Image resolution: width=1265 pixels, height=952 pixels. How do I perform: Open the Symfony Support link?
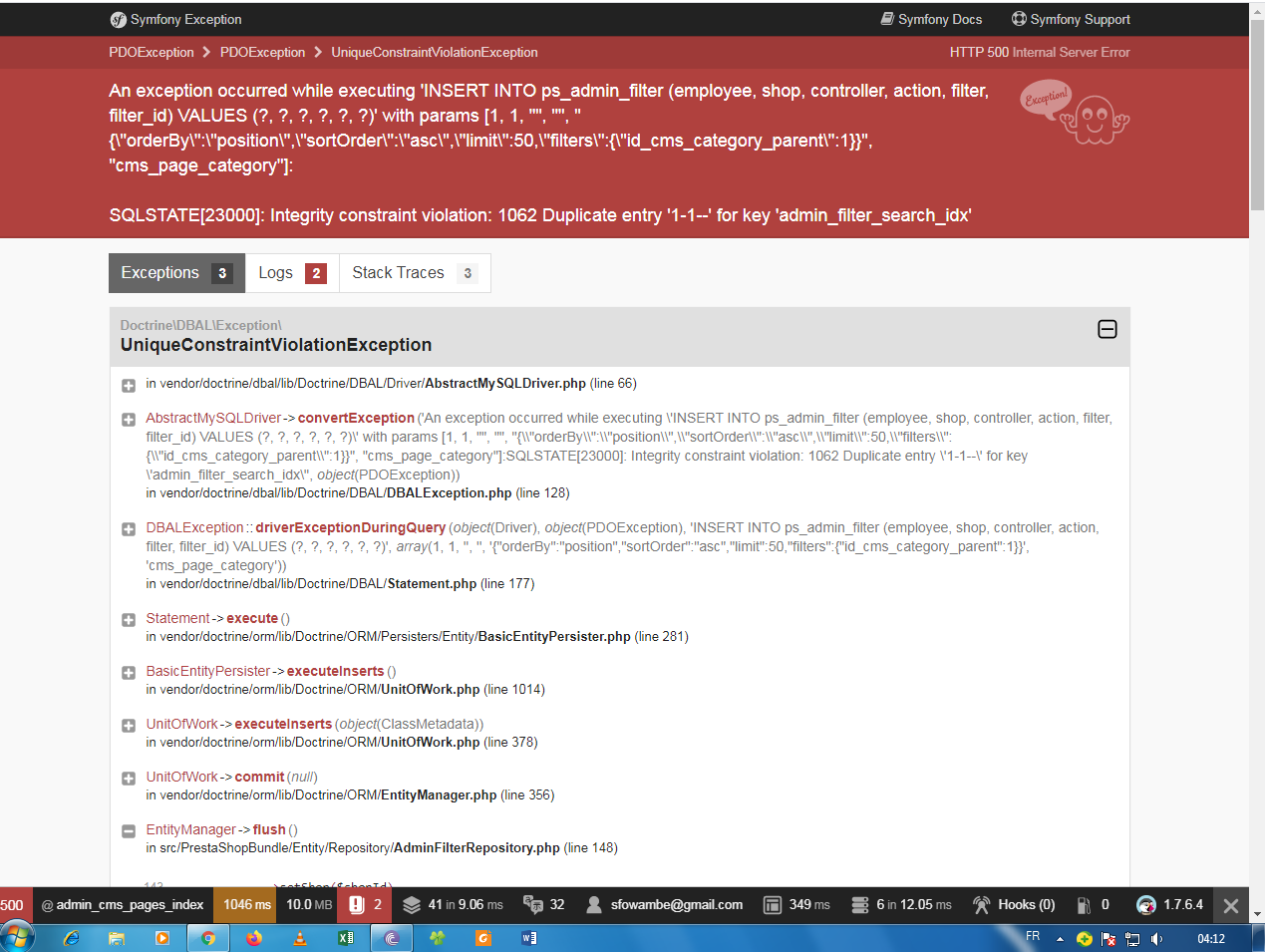[1071, 19]
